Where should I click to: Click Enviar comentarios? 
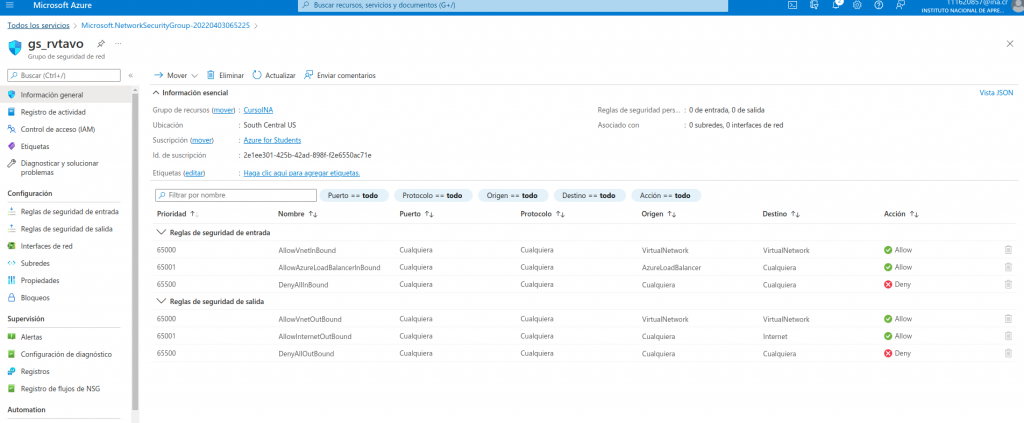[340, 76]
